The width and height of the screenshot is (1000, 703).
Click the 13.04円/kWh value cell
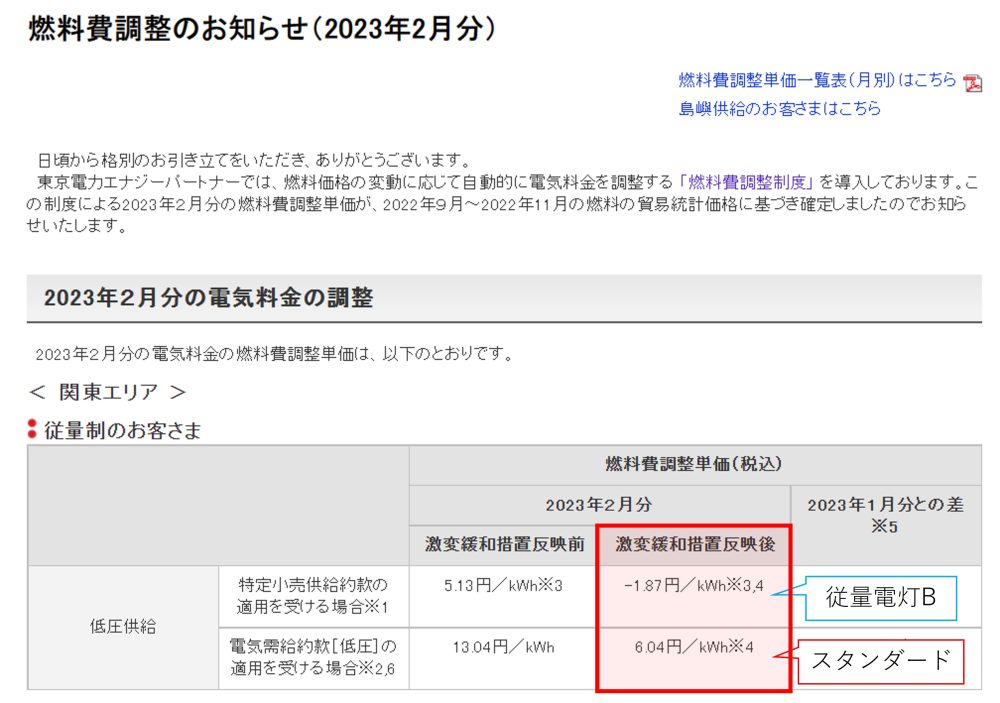point(504,648)
